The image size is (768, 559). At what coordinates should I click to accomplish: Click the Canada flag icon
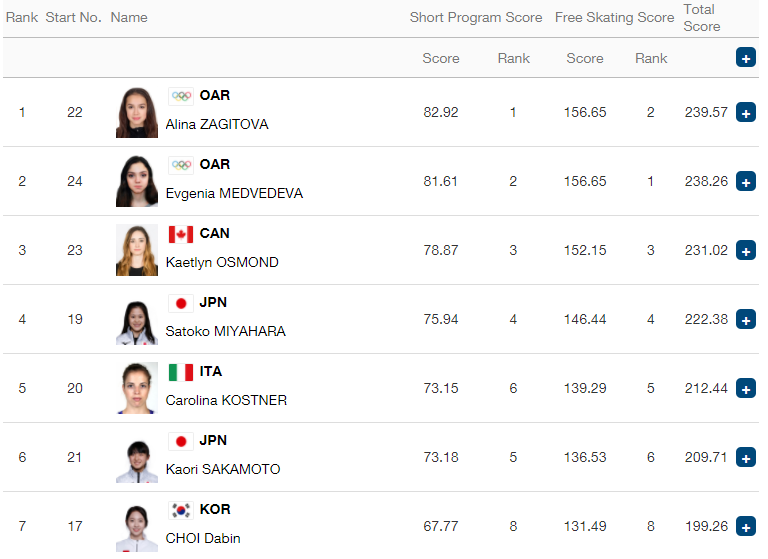pos(181,234)
